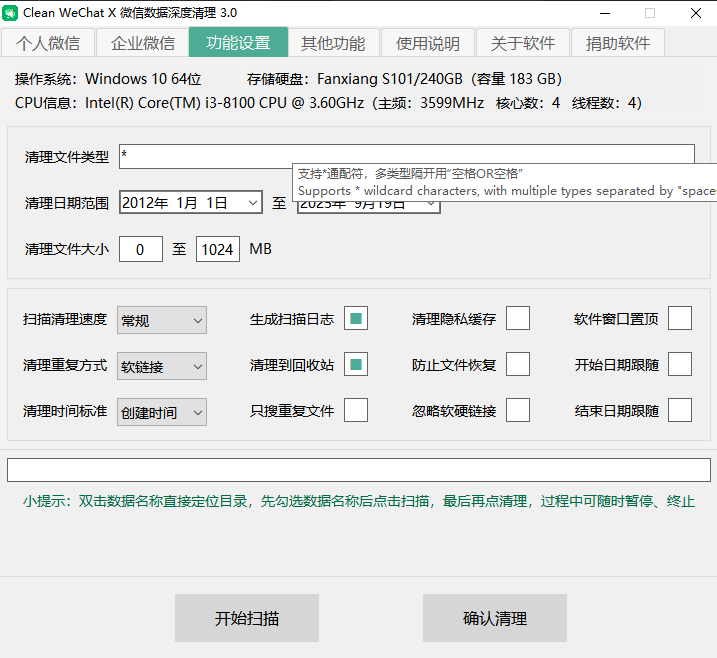This screenshot has height=658, width=717.
Task: Open the 企业微信 tab
Action: pyautogui.click(x=143, y=43)
